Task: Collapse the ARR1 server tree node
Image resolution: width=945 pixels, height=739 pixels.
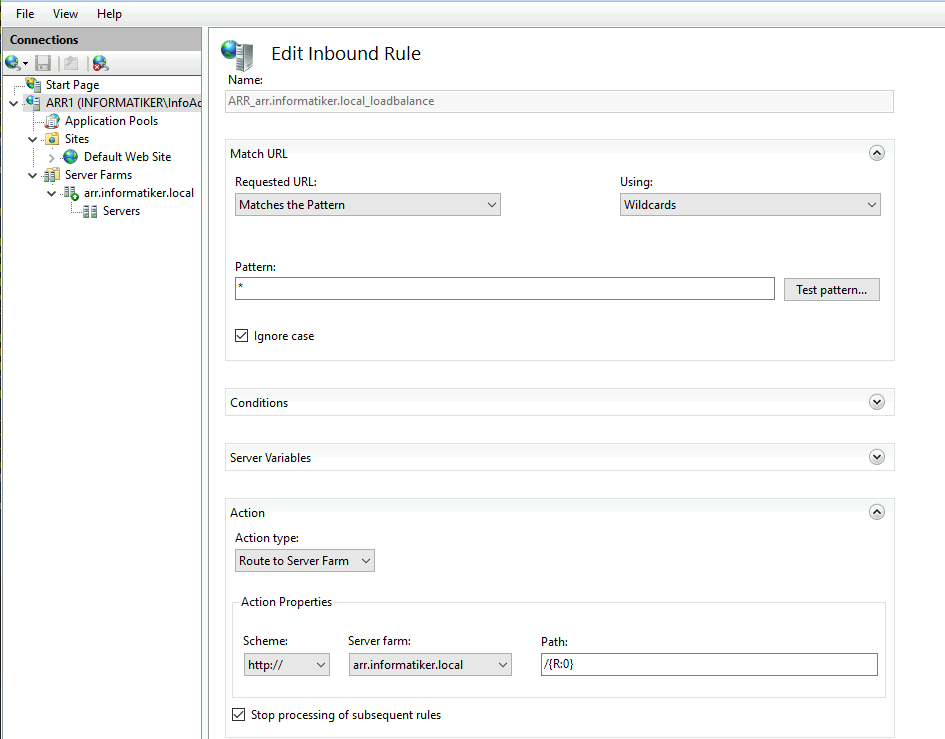Action: (x=14, y=103)
